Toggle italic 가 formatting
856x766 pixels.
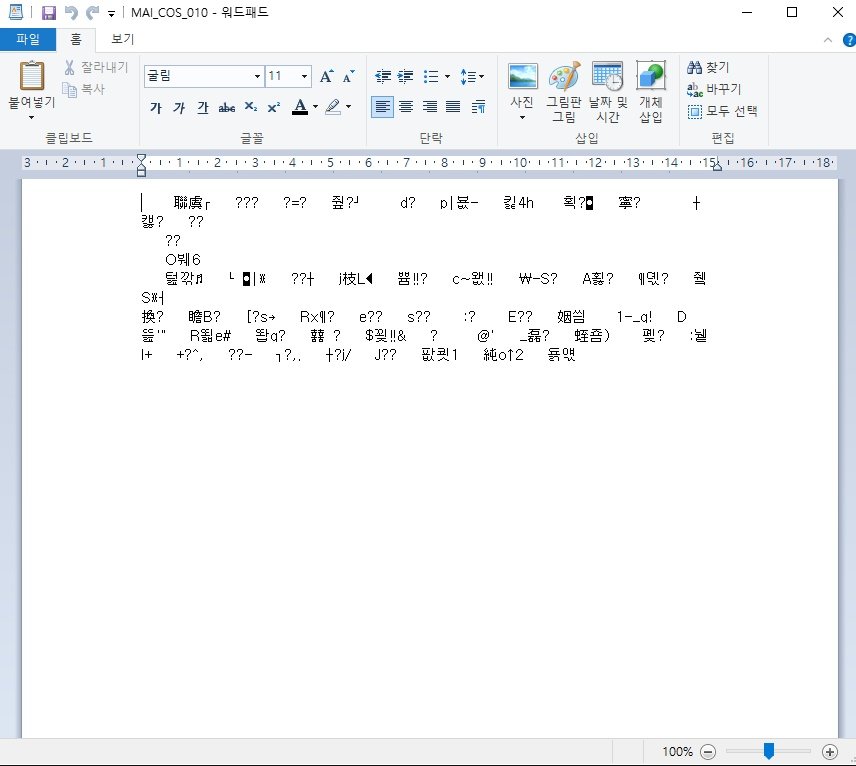(179, 108)
